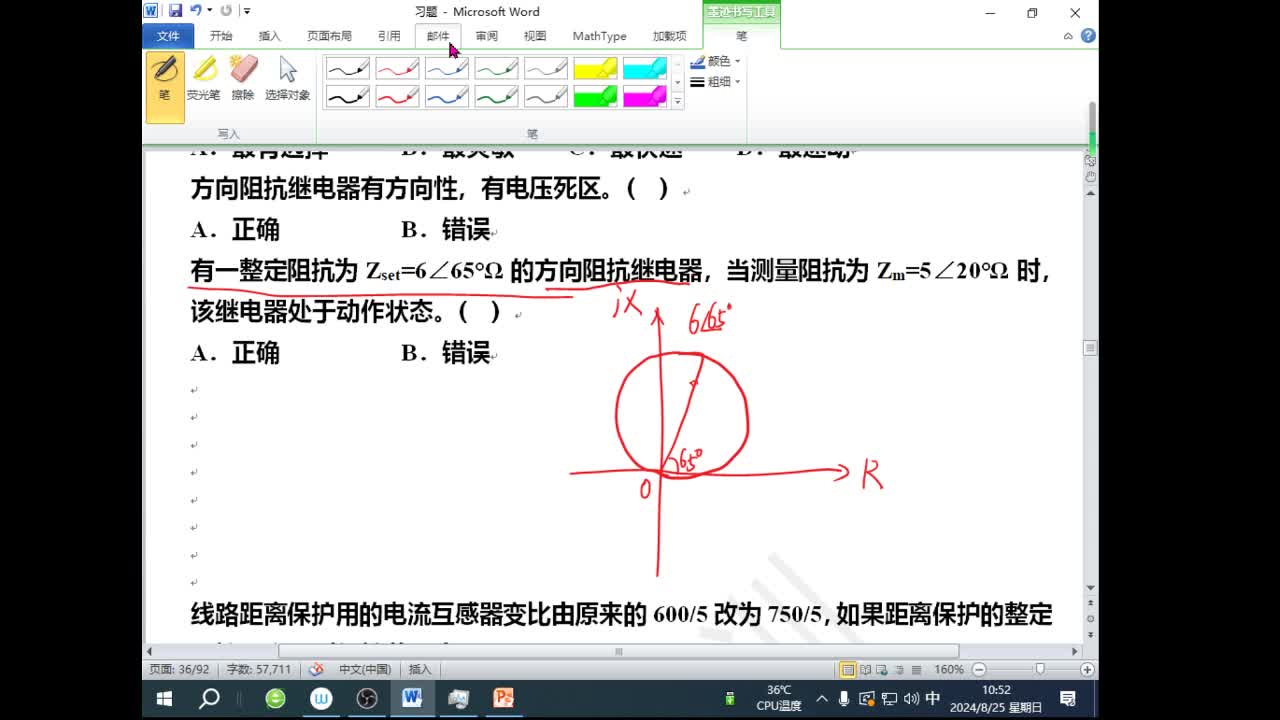
Task: Pick the thick black pen style
Action: [348, 96]
